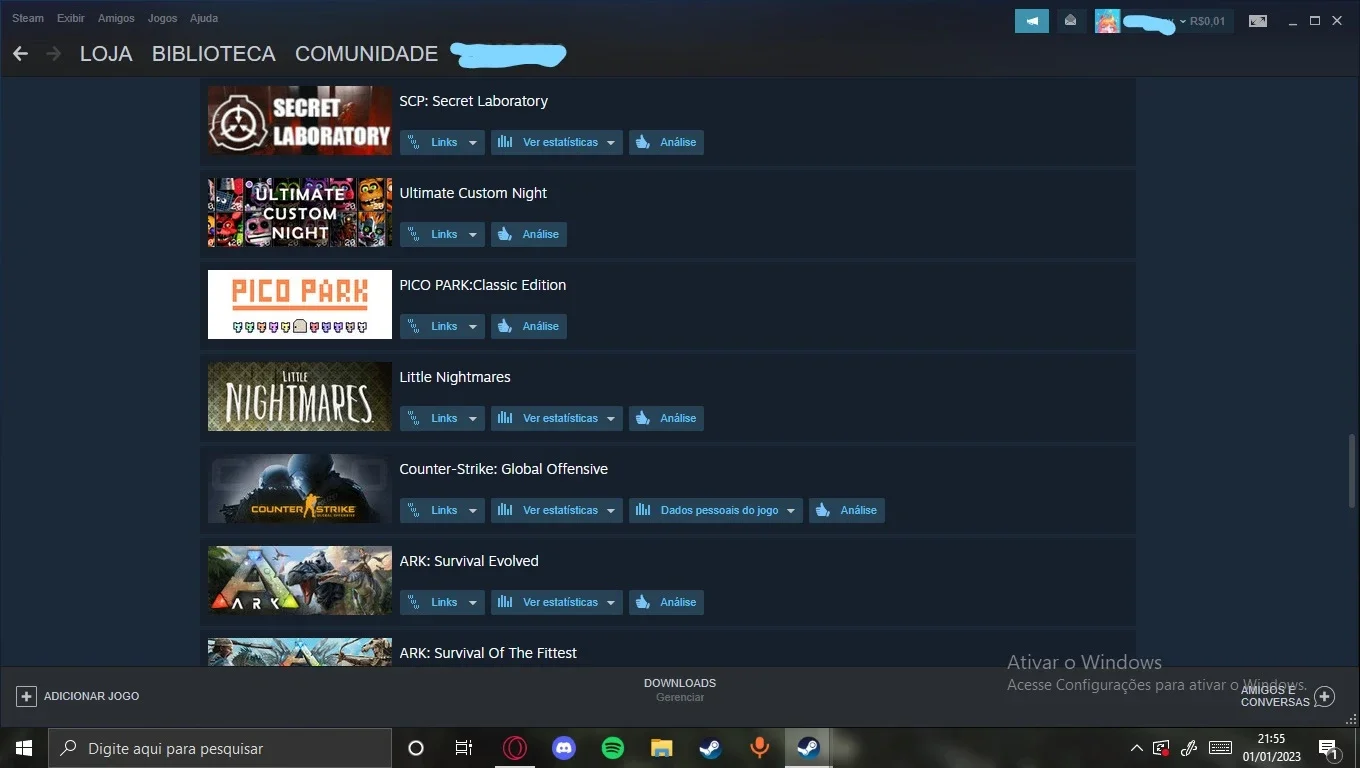The width and height of the screenshot is (1360, 768).
Task: Open the Jogos menu
Action: tap(162, 18)
